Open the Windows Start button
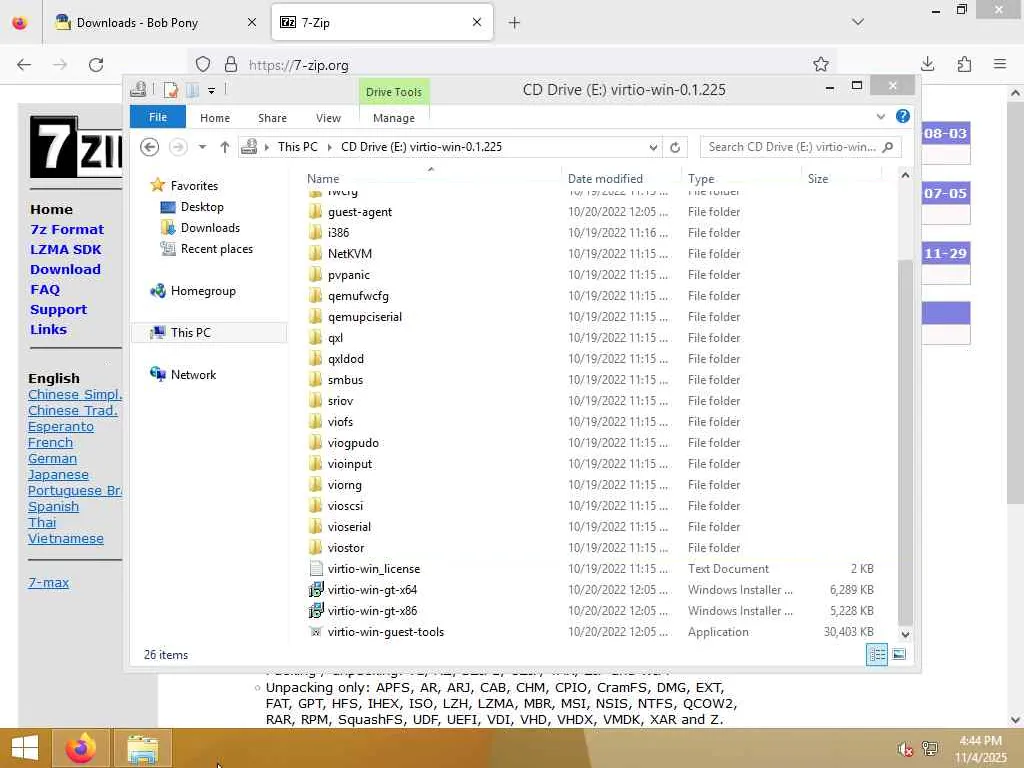The height and width of the screenshot is (768, 1024). pyautogui.click(x=24, y=748)
